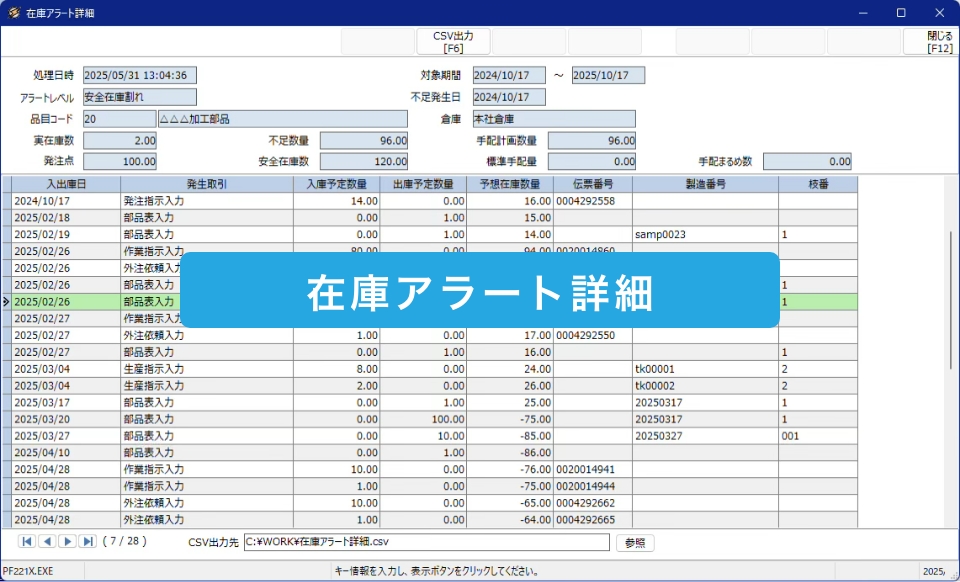Maximize the 在庫アラート詳細 window
Viewport: 960px width, 582px height.
(x=901, y=13)
